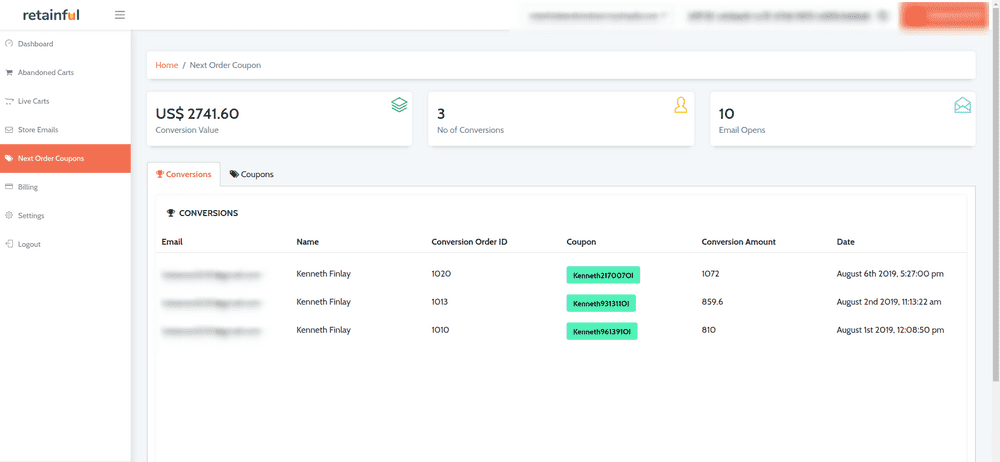Click the date August 1st 2019, 12:08:50 pm

coord(890,330)
